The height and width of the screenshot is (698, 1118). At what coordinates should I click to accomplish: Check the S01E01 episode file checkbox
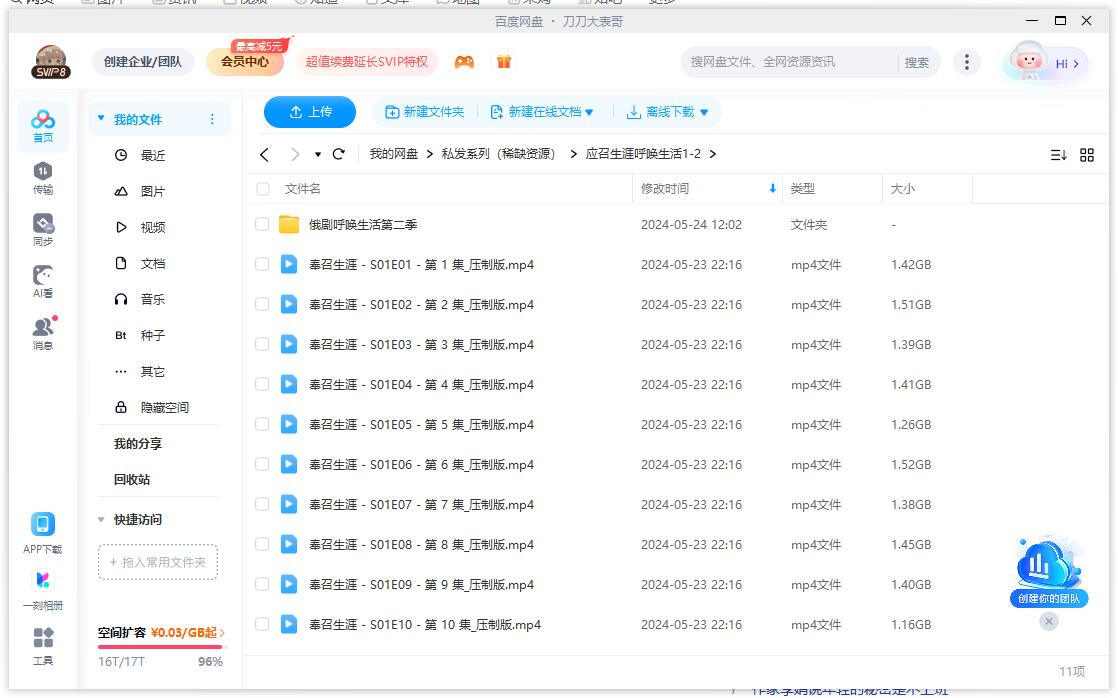pos(262,264)
